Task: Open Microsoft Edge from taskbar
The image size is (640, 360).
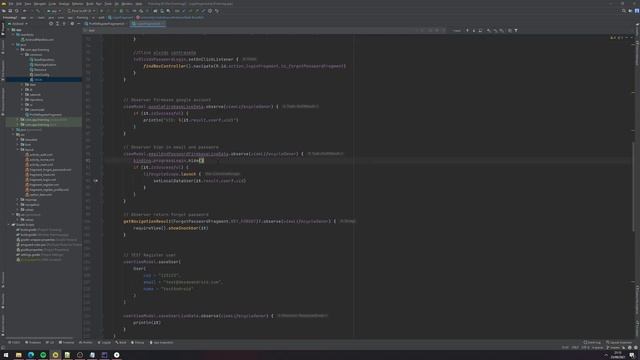Action: point(31,355)
